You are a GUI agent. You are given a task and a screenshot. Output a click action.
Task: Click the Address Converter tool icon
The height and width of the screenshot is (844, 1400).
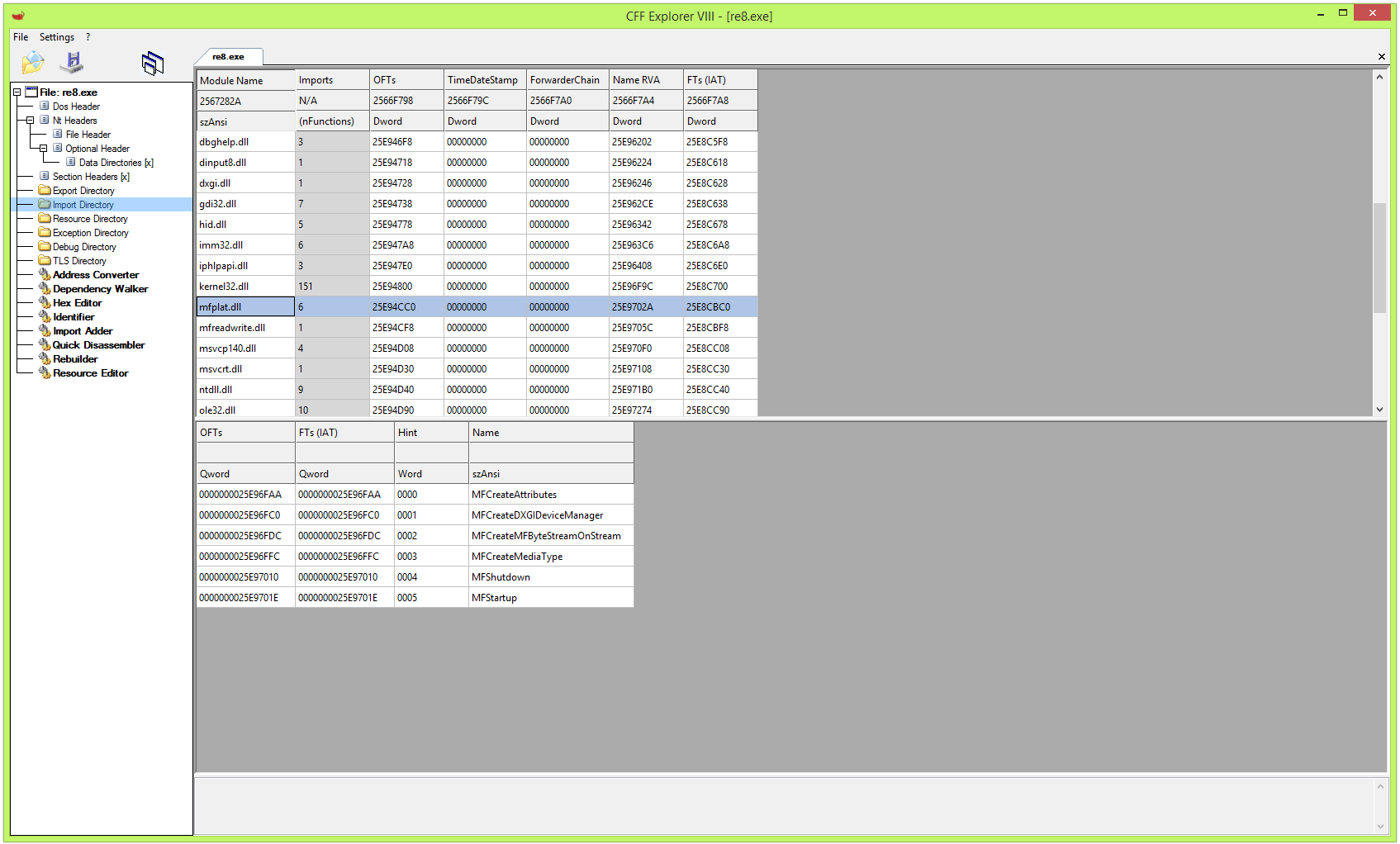pos(45,275)
